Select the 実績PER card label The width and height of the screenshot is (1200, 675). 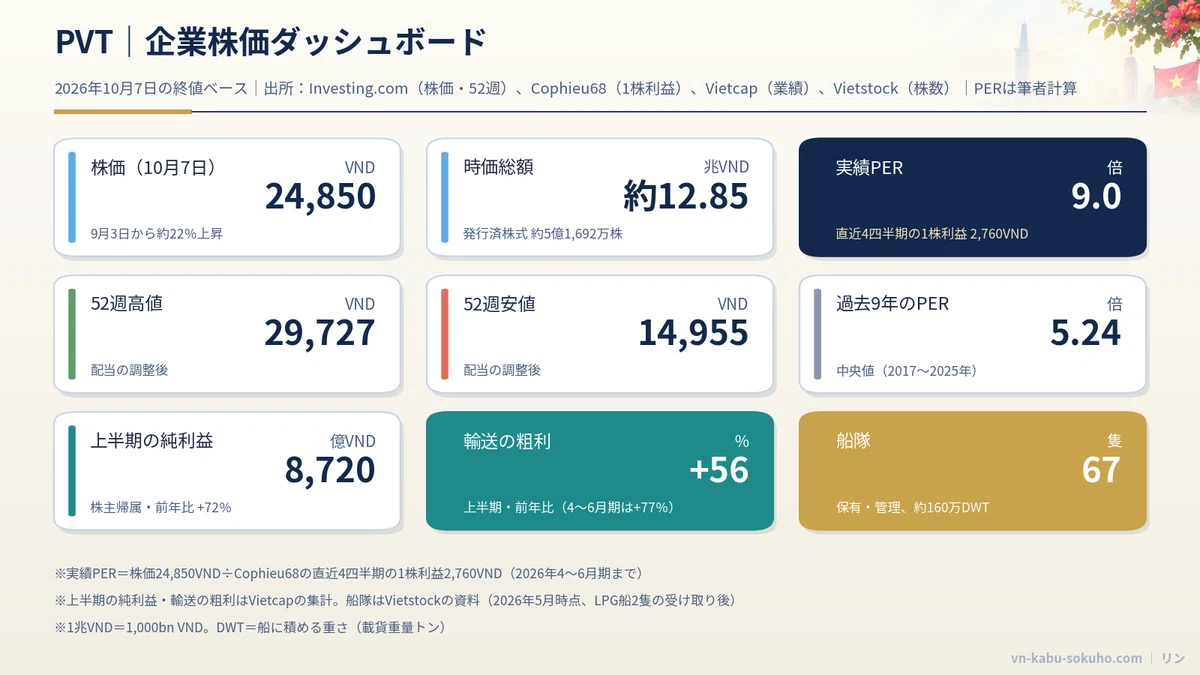point(869,168)
